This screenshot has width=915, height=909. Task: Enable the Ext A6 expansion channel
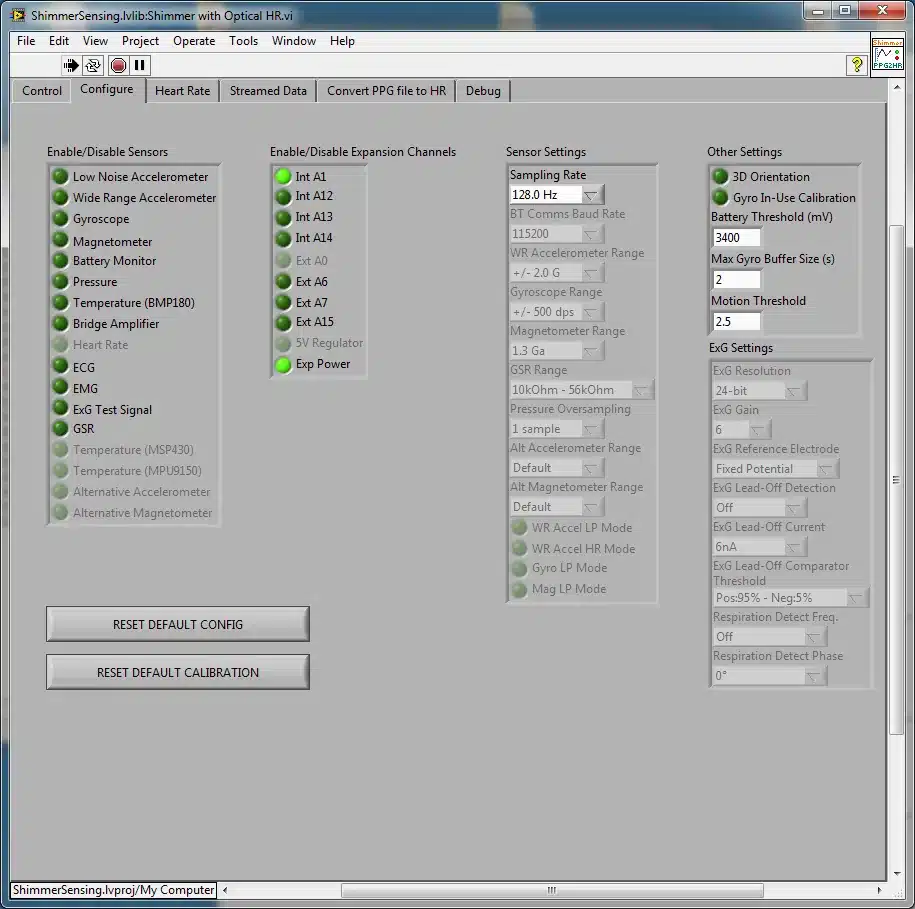tap(283, 282)
